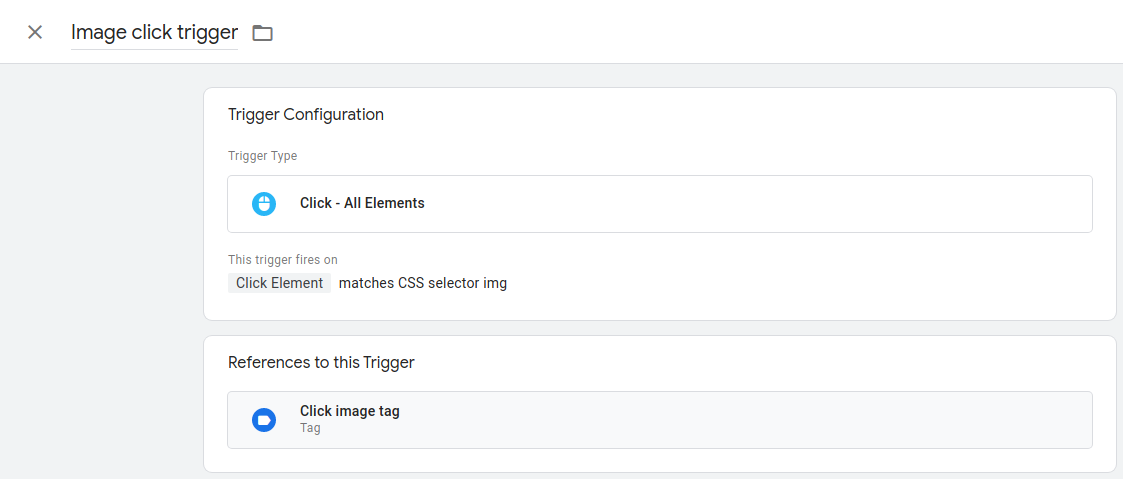The width and height of the screenshot is (1123, 479).
Task: Click the "Click Element" variable chip
Action: [279, 283]
